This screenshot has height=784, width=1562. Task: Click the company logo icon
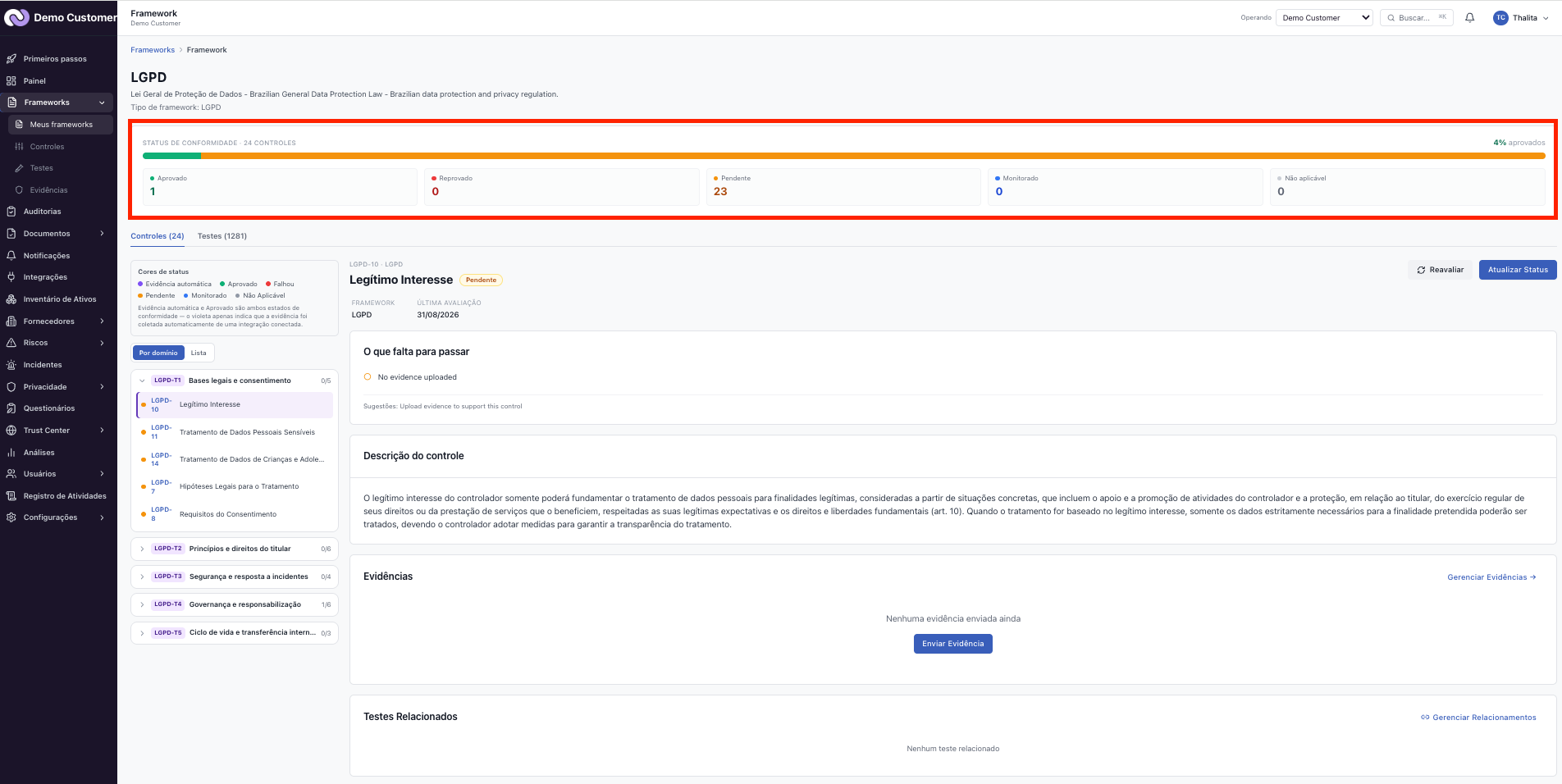point(16,17)
